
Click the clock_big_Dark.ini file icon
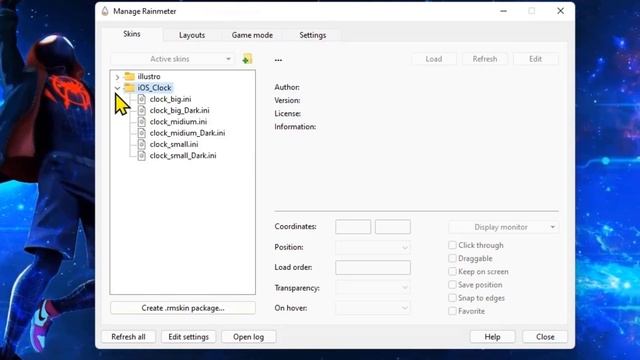point(142,110)
